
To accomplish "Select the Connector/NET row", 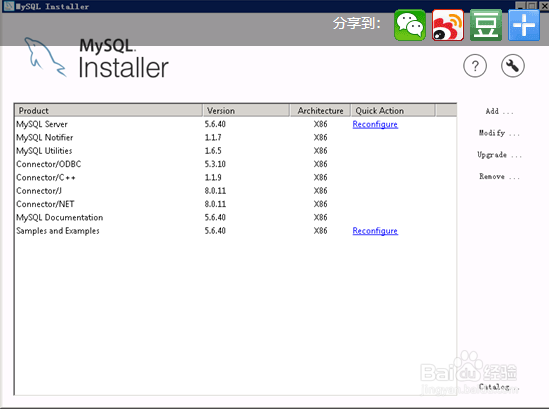I will click(x=235, y=204).
